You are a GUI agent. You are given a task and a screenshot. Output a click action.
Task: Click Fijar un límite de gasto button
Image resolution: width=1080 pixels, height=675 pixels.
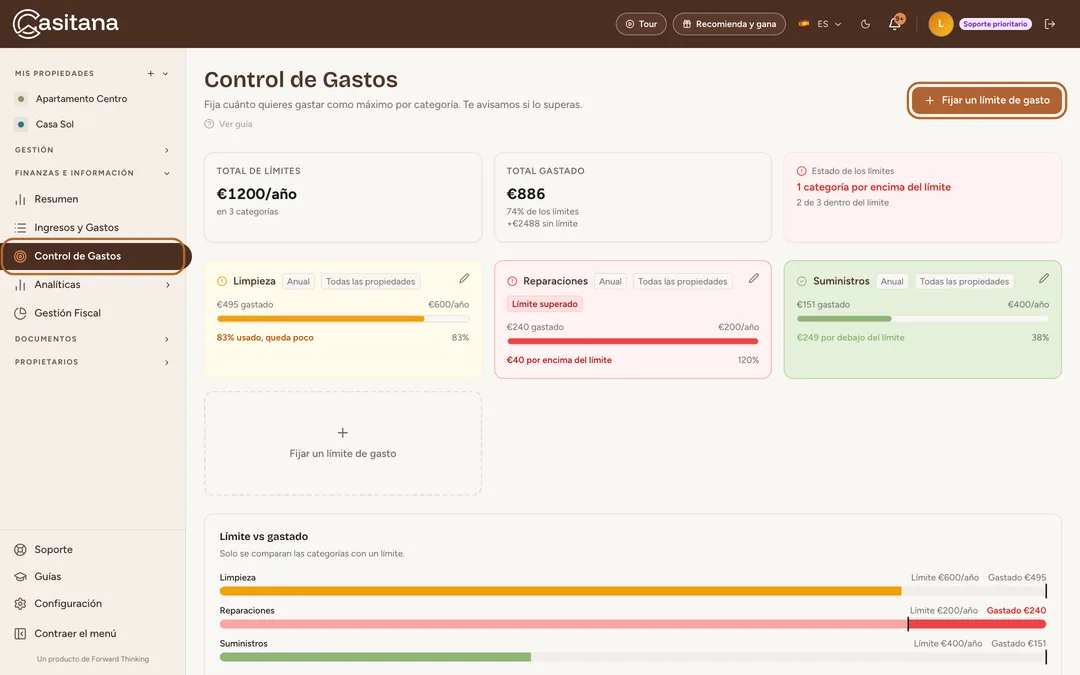[x=986, y=101]
